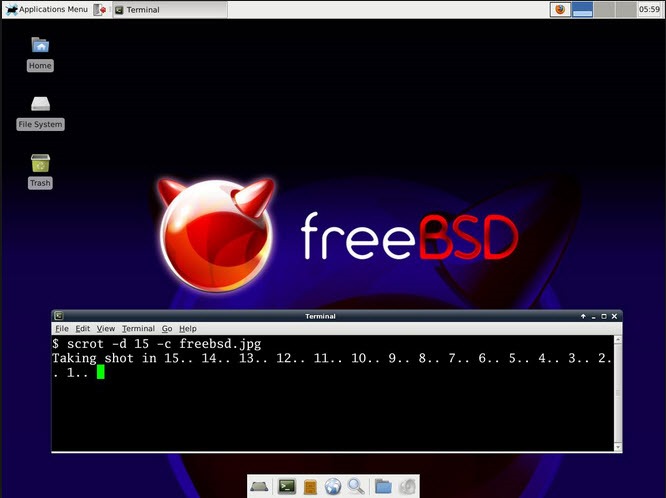Open the Home folder desktop icon

click(x=40, y=54)
